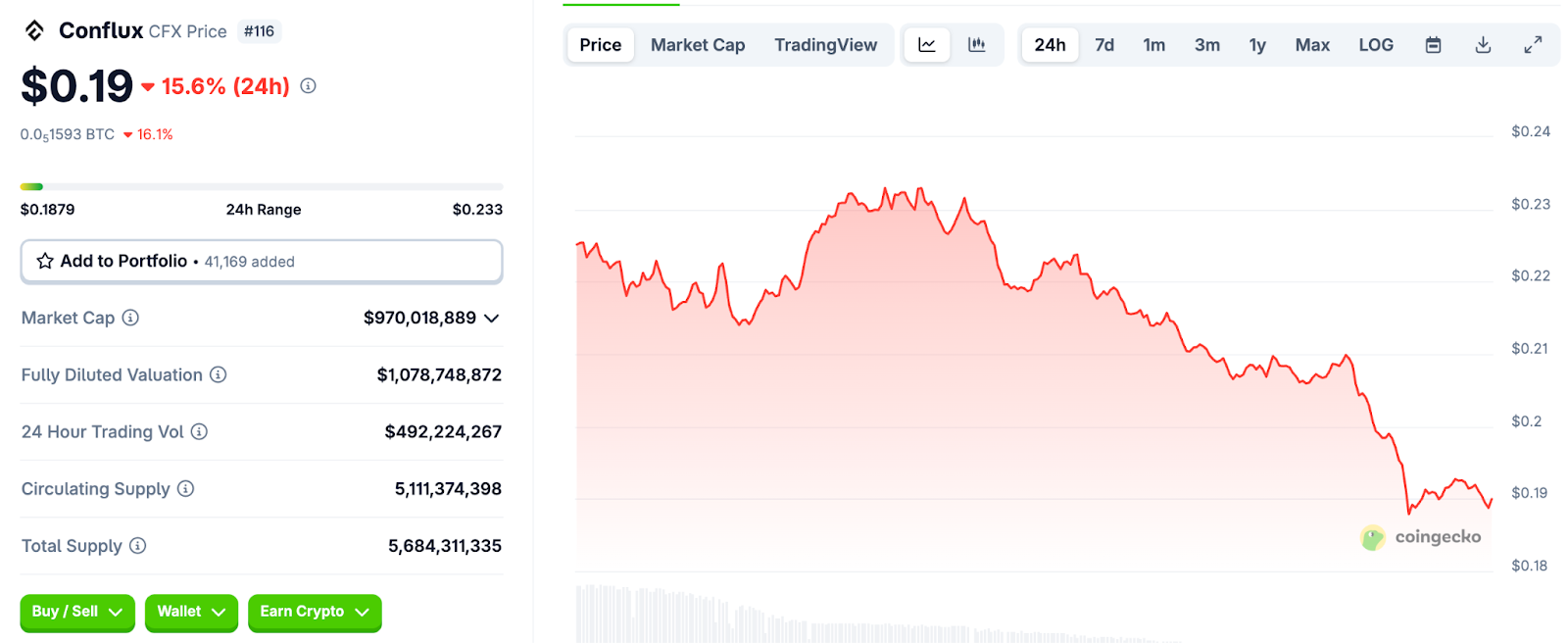This screenshot has width=1568, height=643.
Task: Select the 1y time range
Action: (1257, 45)
